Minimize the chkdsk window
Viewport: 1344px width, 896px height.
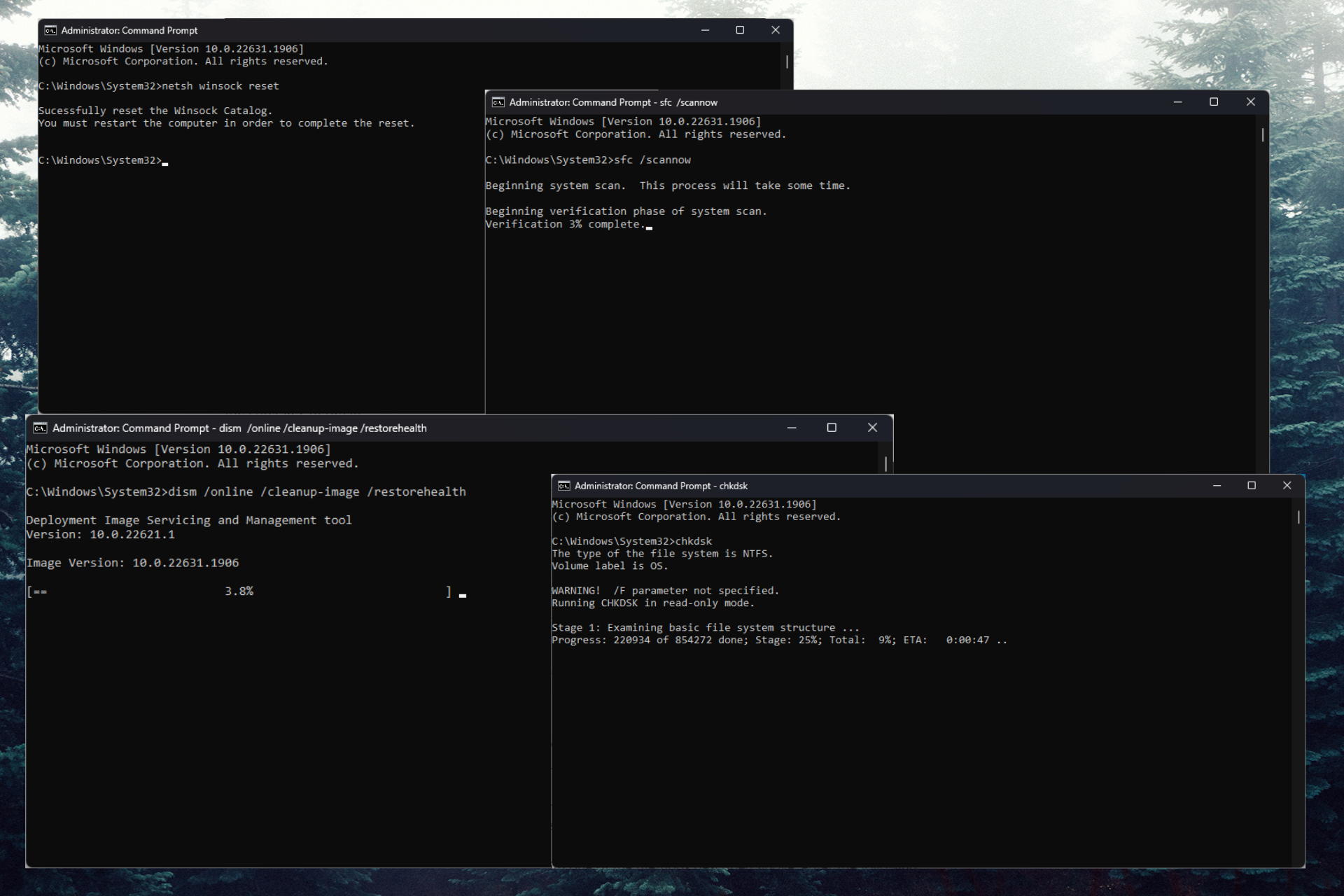click(1217, 485)
